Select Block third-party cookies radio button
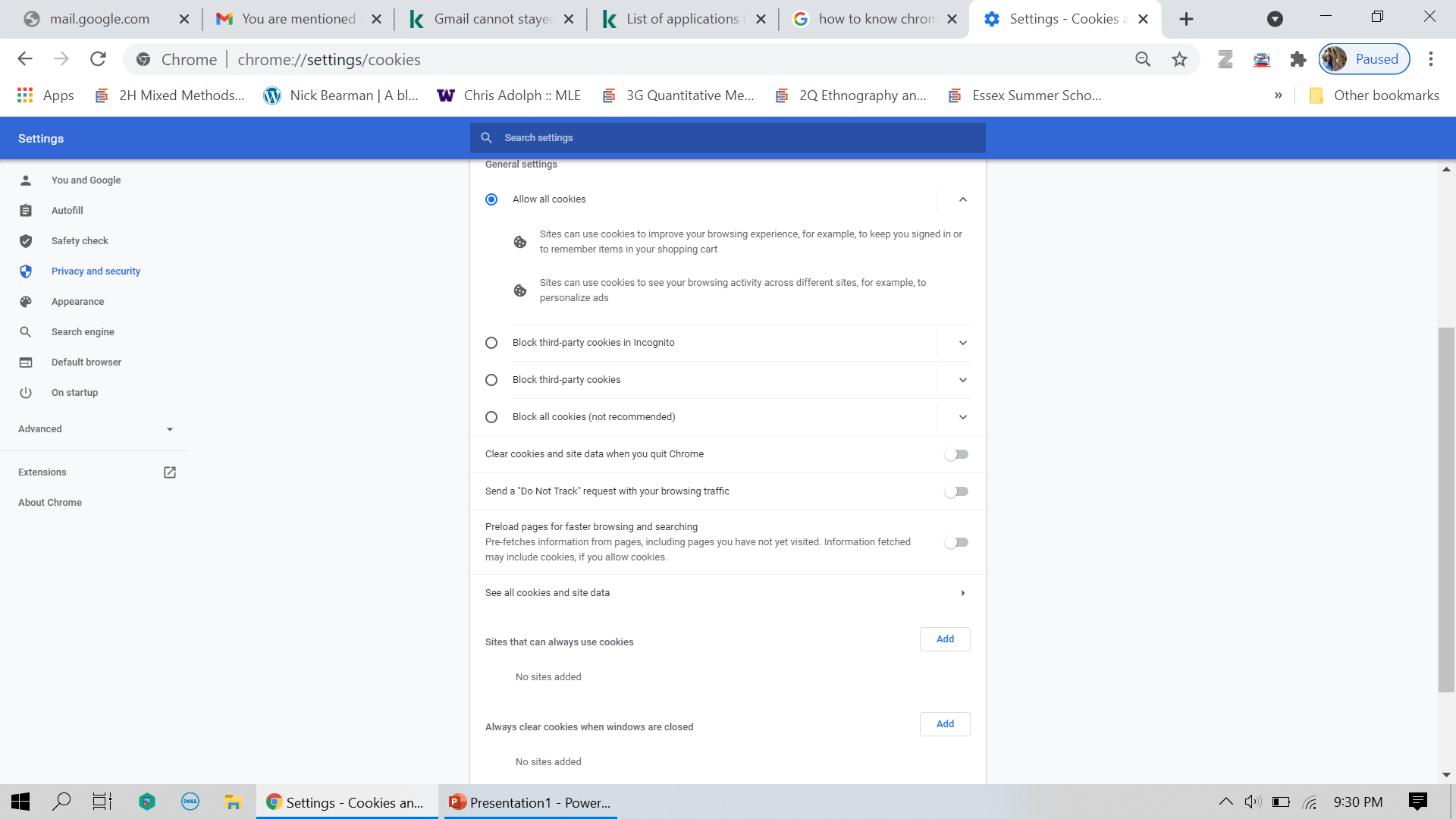This screenshot has width=1456, height=819. [x=491, y=380]
